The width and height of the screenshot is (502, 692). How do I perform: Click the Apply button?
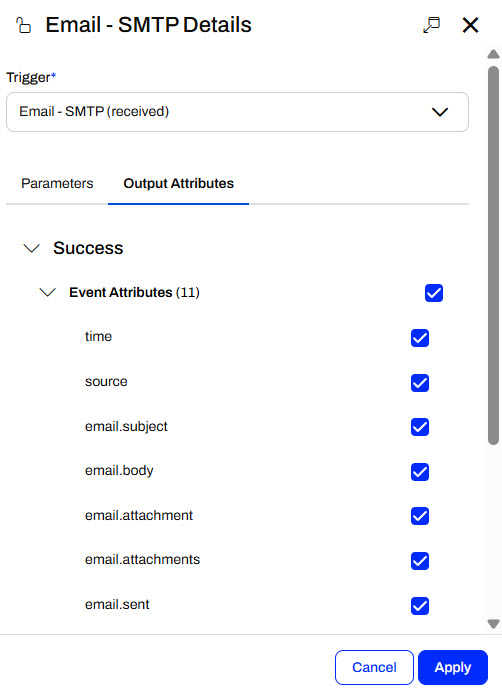[x=453, y=667]
